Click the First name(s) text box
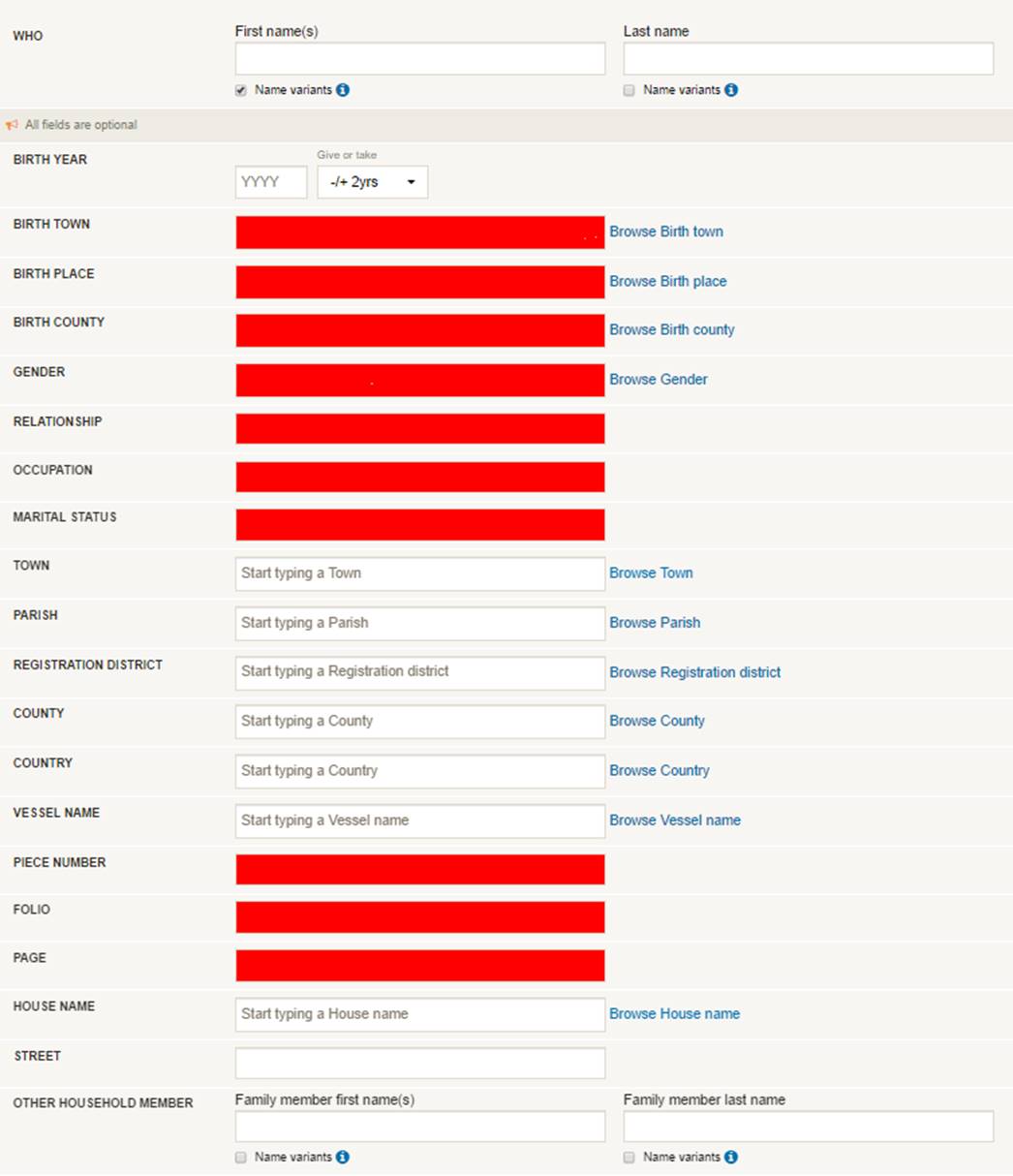1013x1176 pixels. point(420,58)
